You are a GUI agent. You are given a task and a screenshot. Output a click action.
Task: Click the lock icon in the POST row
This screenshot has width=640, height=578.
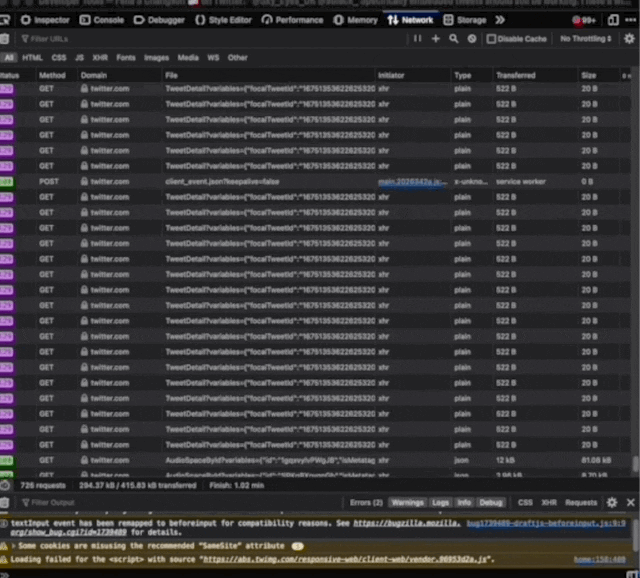[84, 181]
